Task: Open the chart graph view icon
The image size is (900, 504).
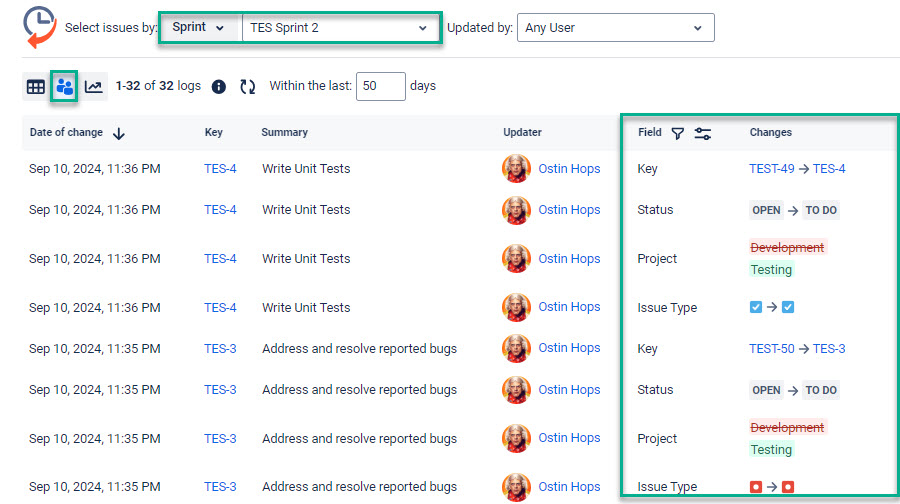Action: [x=93, y=87]
